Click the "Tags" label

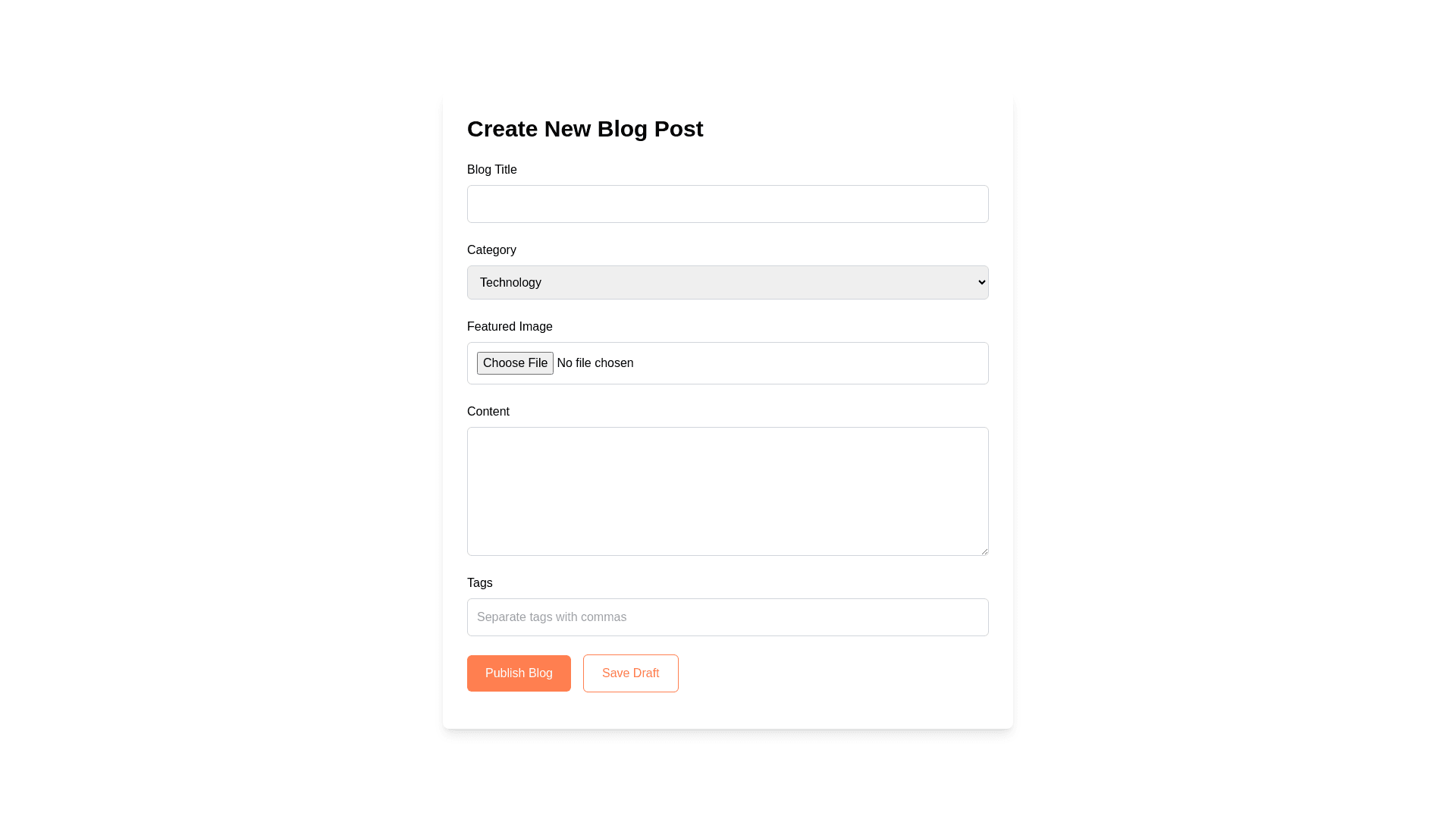click(480, 583)
